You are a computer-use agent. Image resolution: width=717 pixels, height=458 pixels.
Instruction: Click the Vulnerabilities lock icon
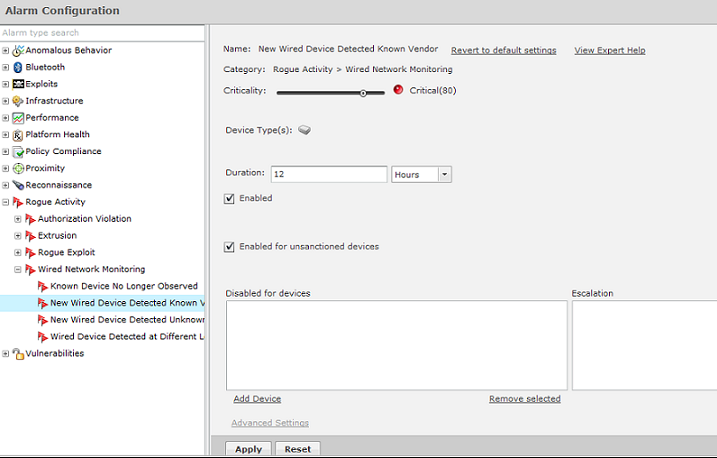point(18,354)
